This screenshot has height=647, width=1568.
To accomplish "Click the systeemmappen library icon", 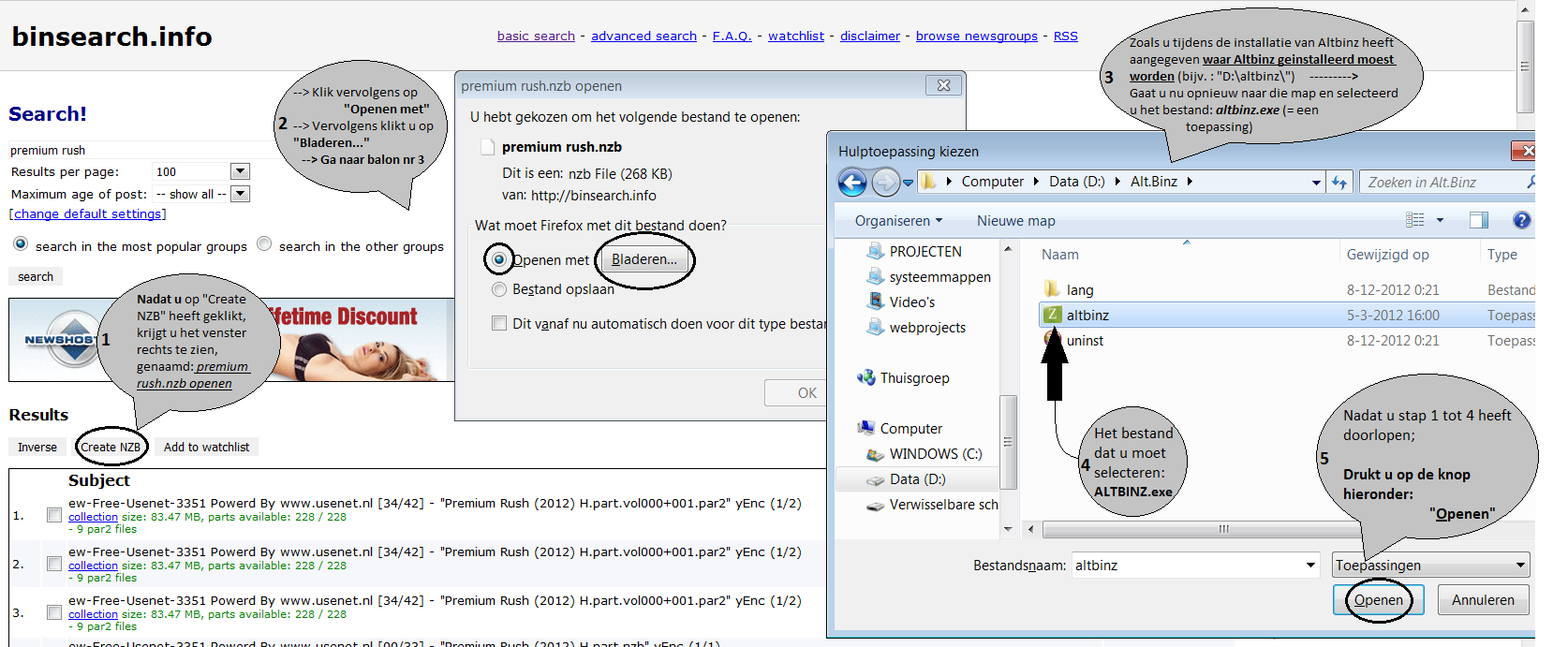I will (x=876, y=276).
